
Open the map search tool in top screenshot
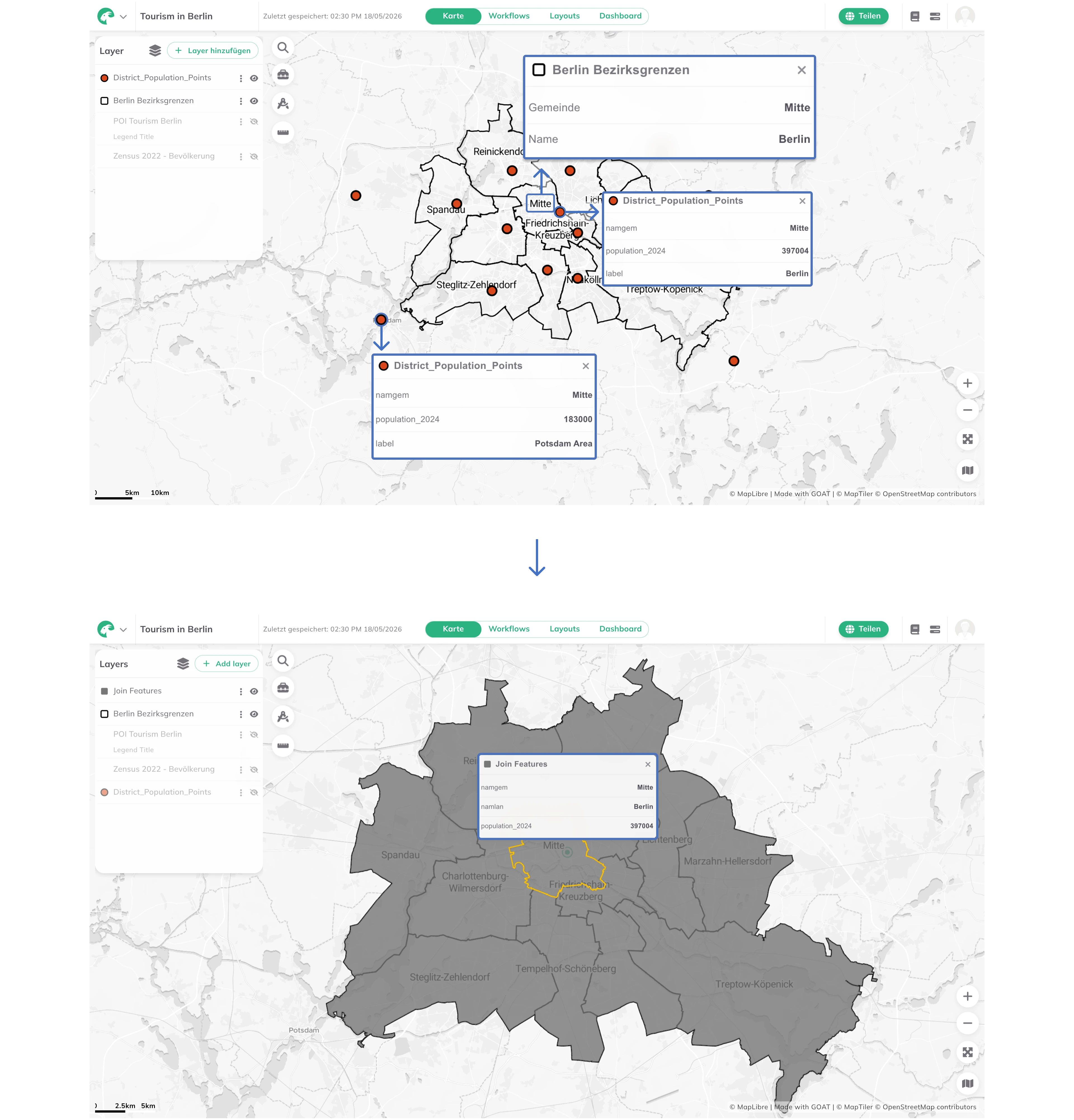click(283, 48)
